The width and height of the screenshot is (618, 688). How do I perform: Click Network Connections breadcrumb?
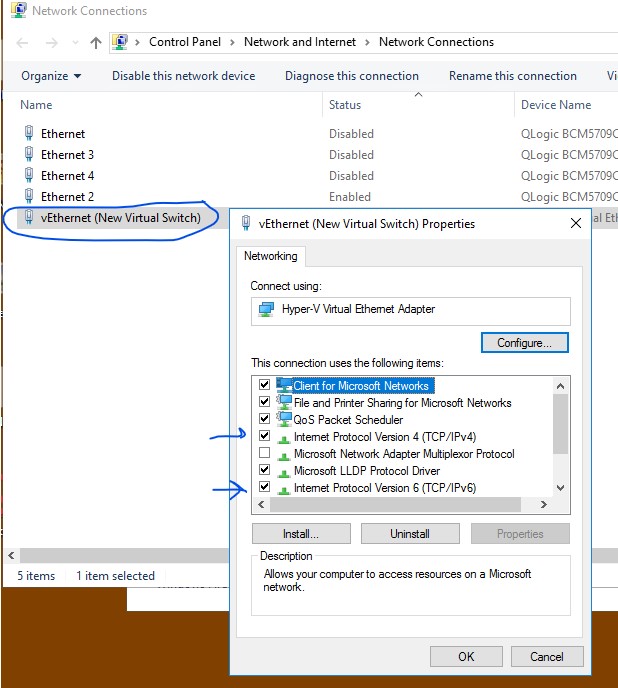[436, 42]
